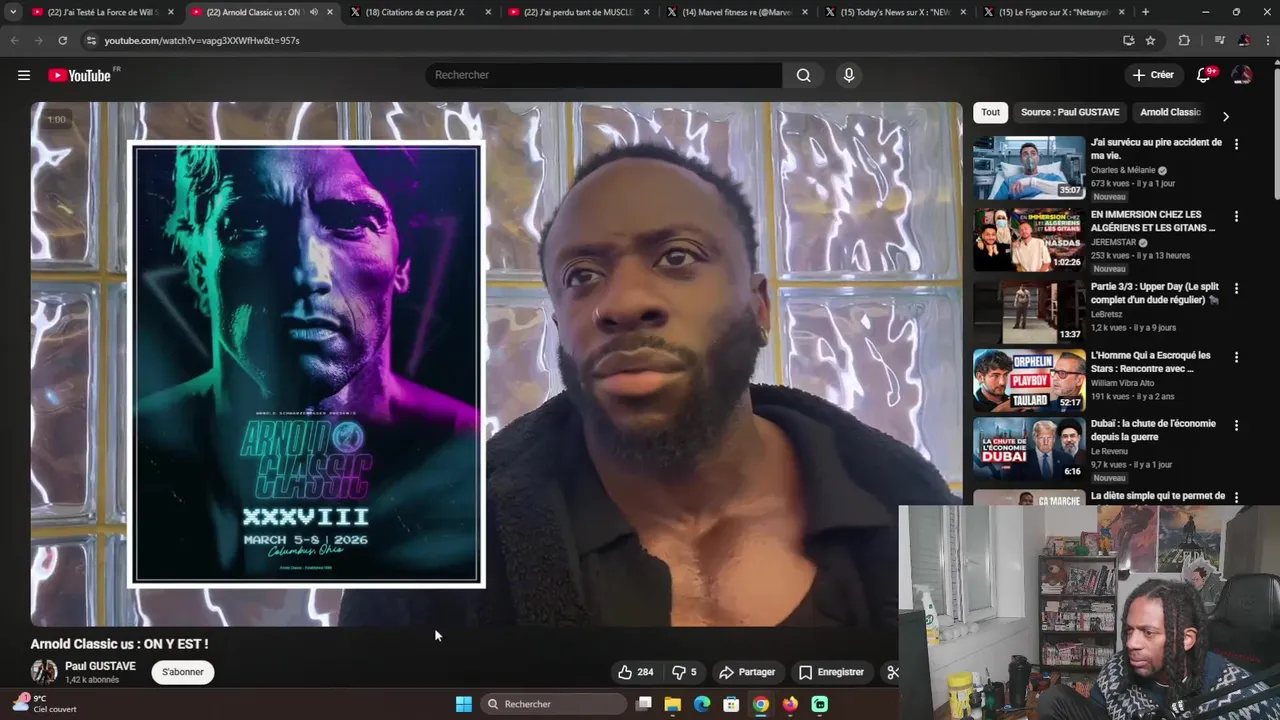The width and height of the screenshot is (1280, 720).
Task: Open the Dubaï economy video thumbnail
Action: tap(1029, 449)
